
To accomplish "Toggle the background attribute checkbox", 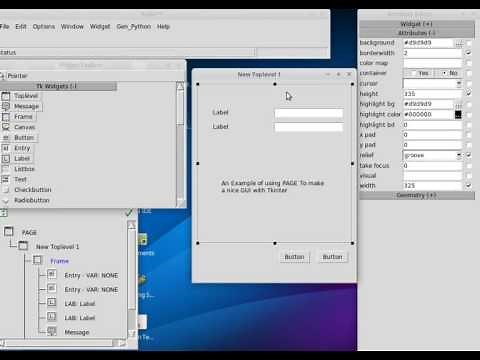I will click(469, 43).
